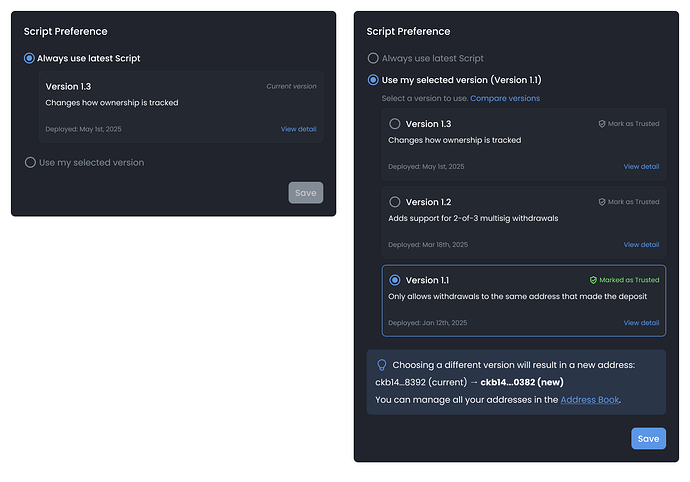Choose the dimmed 'Always use latest Script' radio option

click(373, 59)
